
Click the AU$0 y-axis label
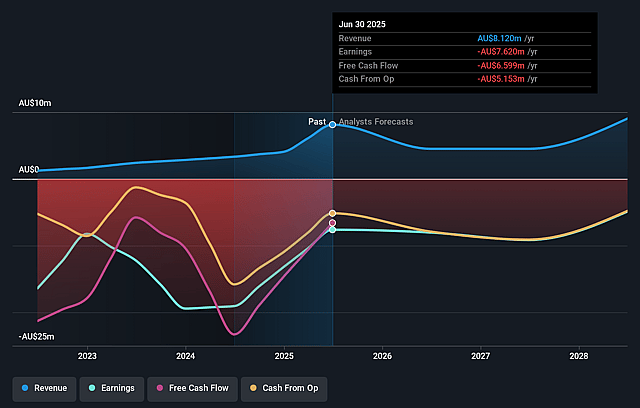tap(29, 169)
